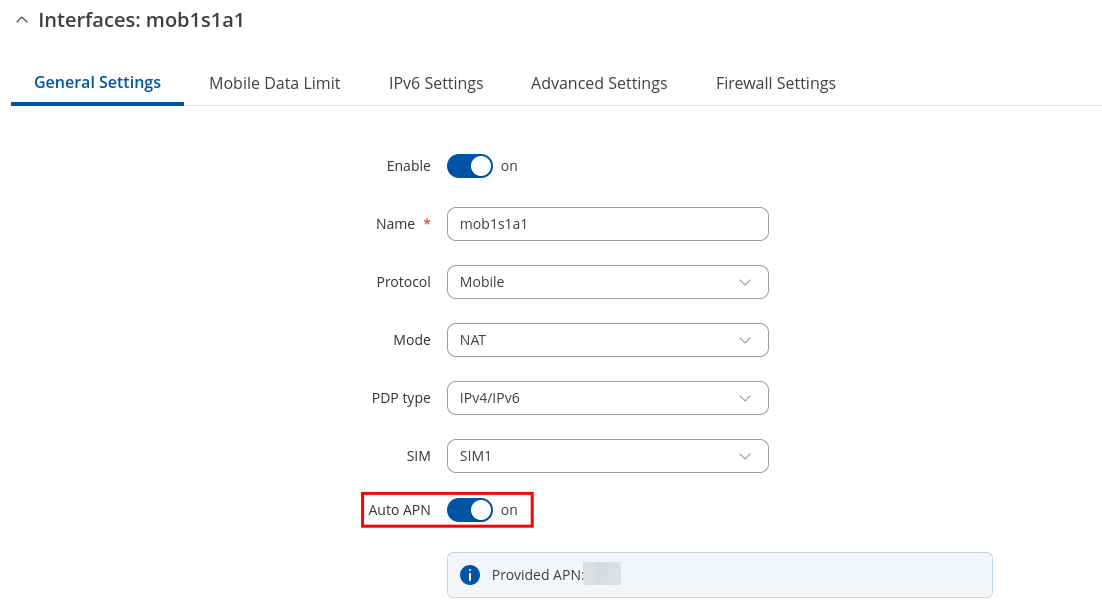Select the Advanced Settings tab

(599, 84)
